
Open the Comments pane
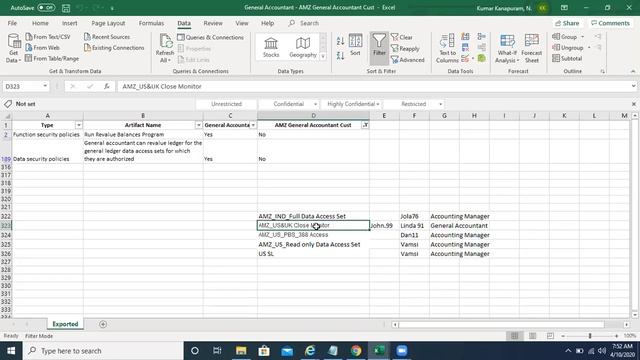[610, 23]
